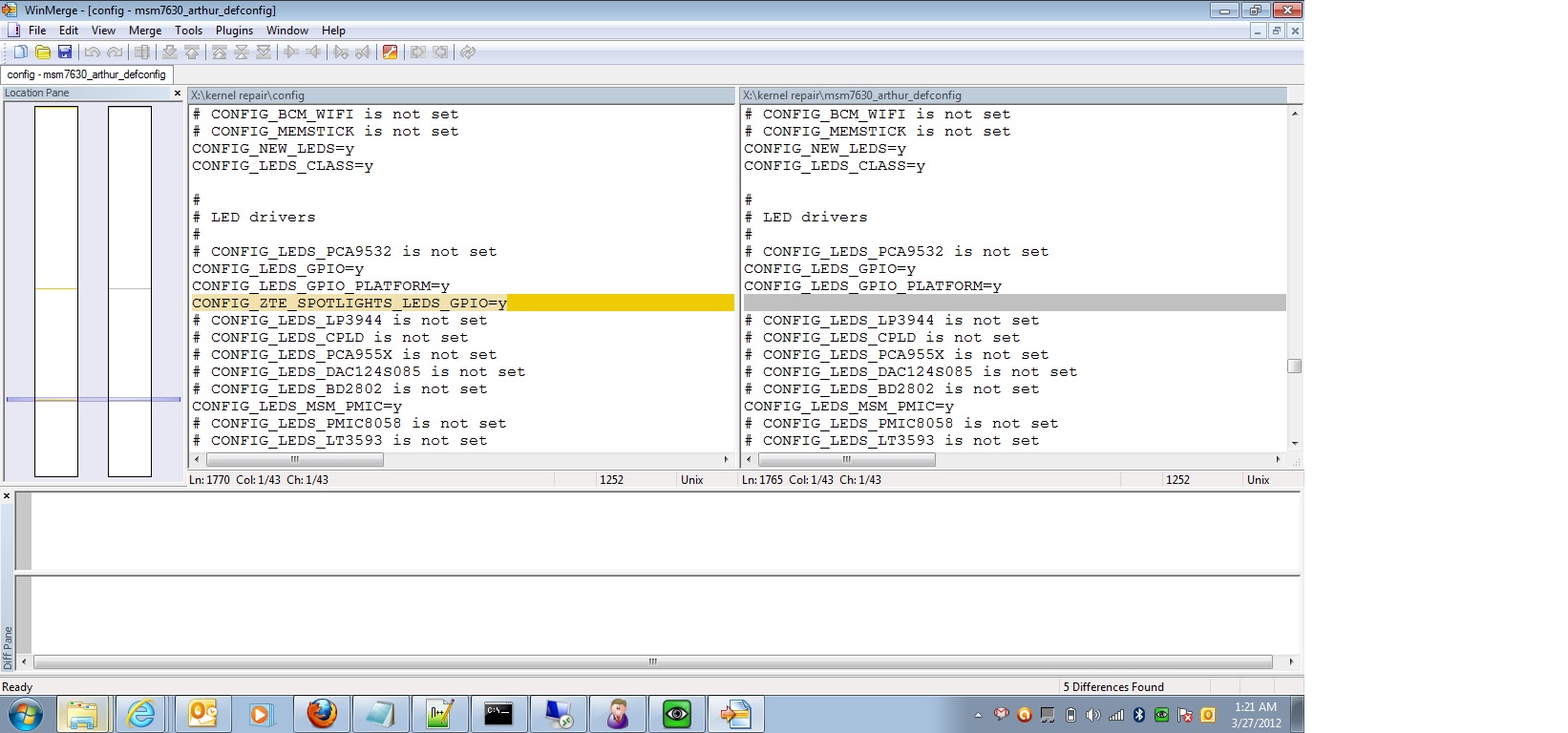Open the Merge menu

pos(145,31)
